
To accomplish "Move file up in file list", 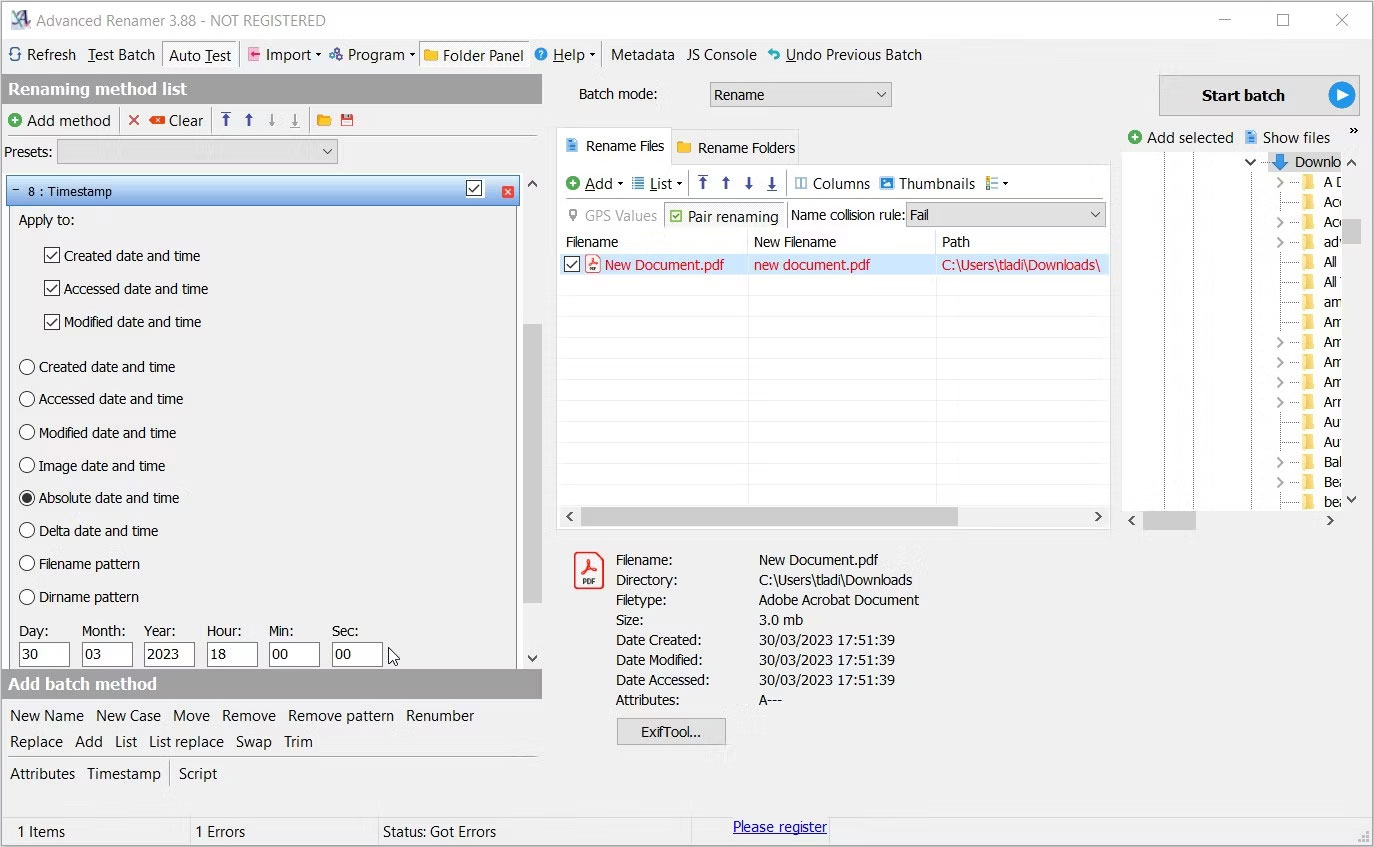I will (x=726, y=184).
